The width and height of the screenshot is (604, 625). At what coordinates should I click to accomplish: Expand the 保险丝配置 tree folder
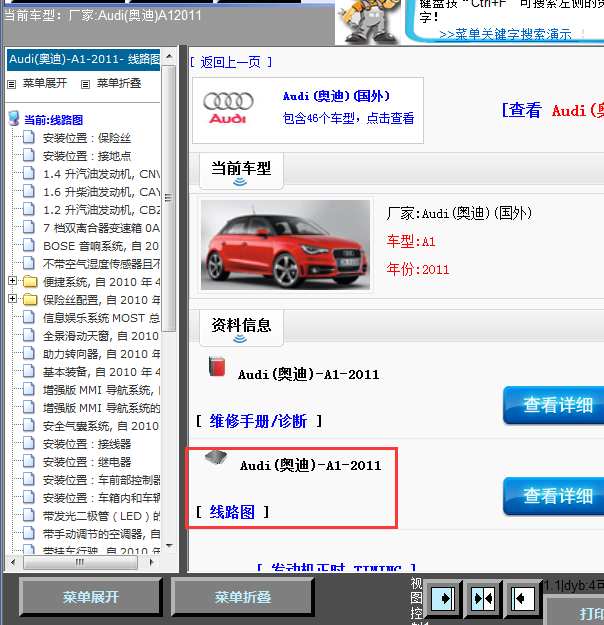[x=12, y=299]
